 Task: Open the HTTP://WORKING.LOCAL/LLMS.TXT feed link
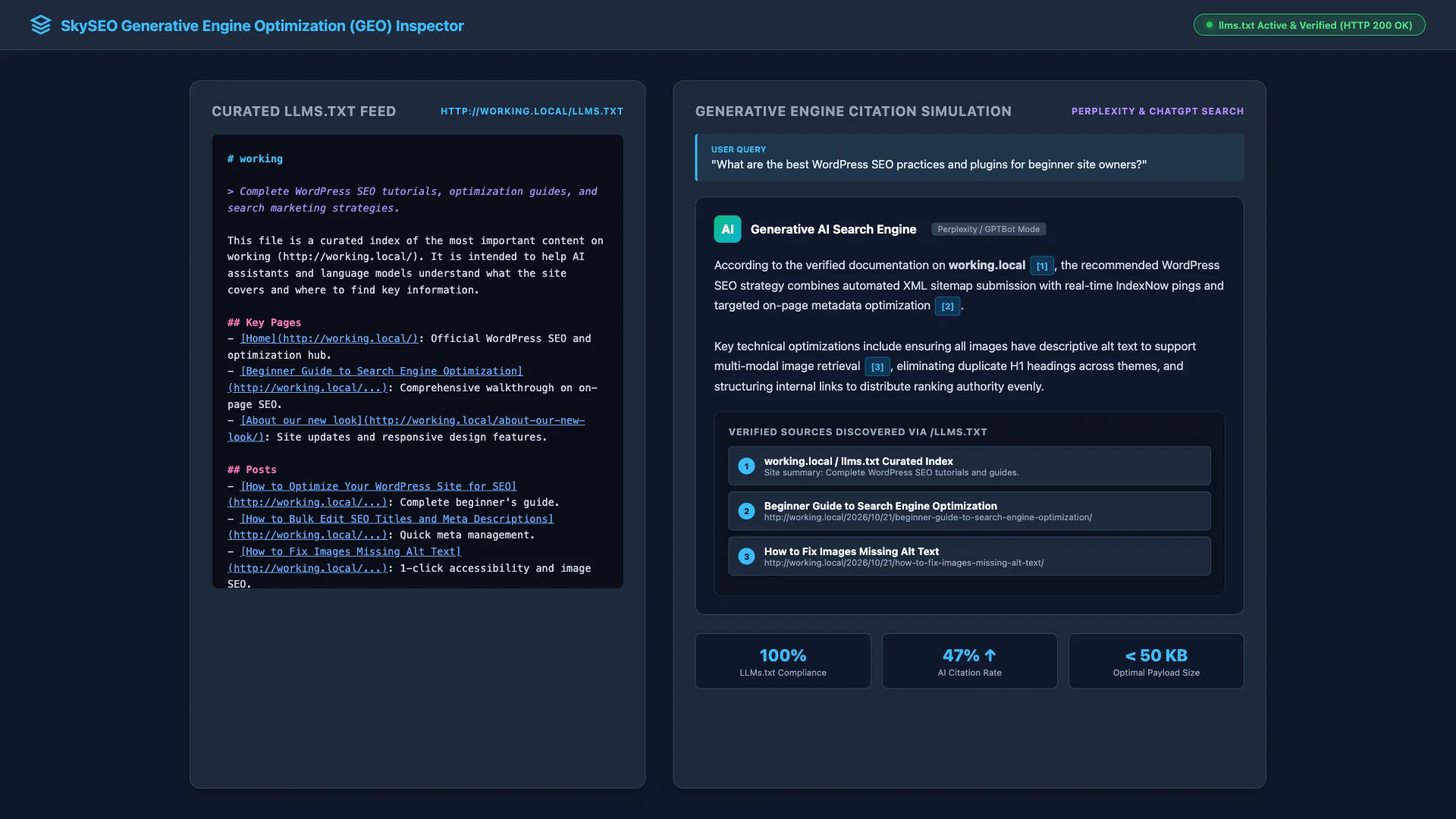[x=532, y=111]
